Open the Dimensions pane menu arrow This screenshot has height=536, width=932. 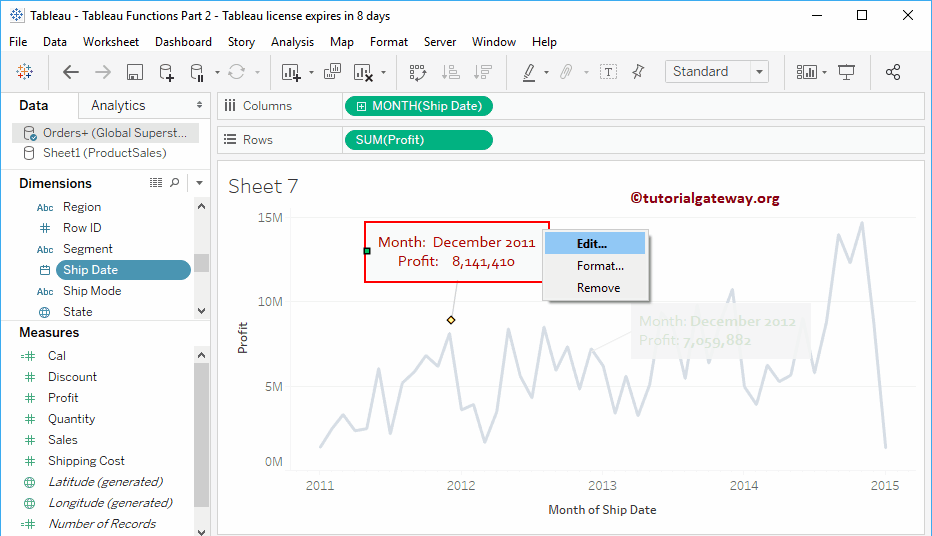(199, 183)
